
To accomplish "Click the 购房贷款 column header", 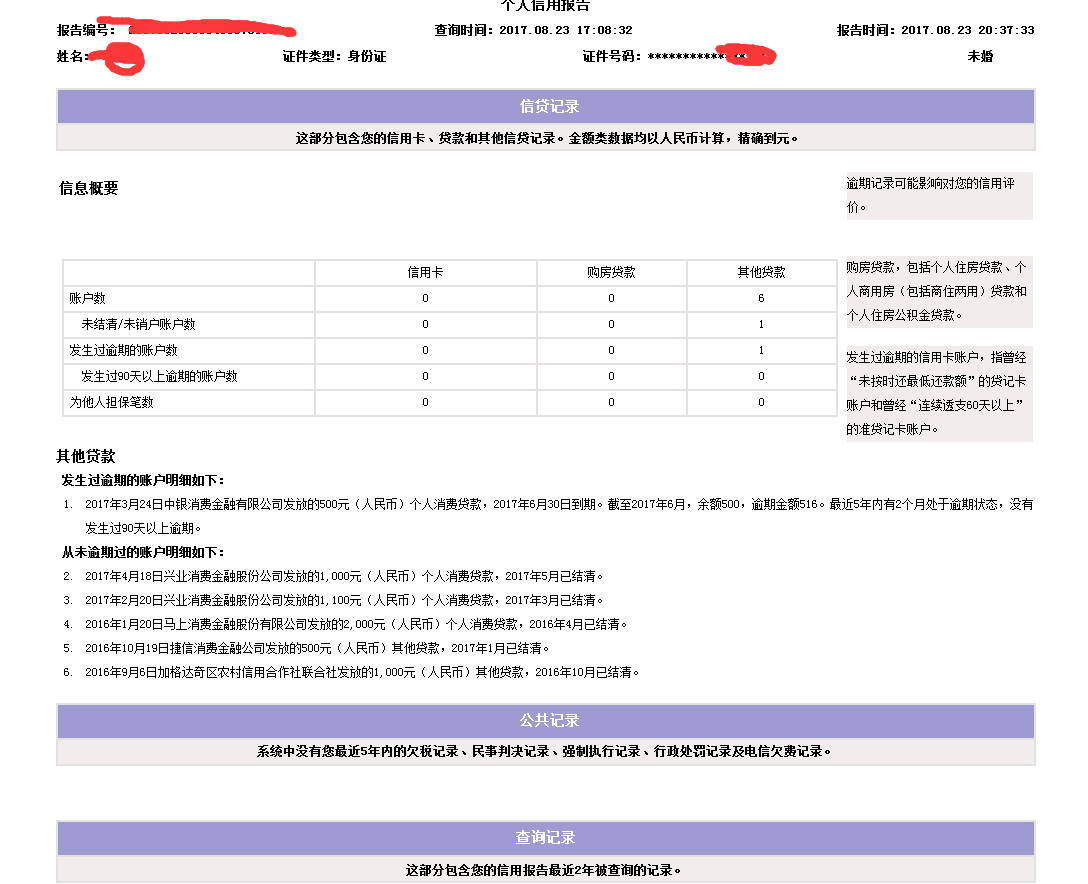I will [x=611, y=272].
